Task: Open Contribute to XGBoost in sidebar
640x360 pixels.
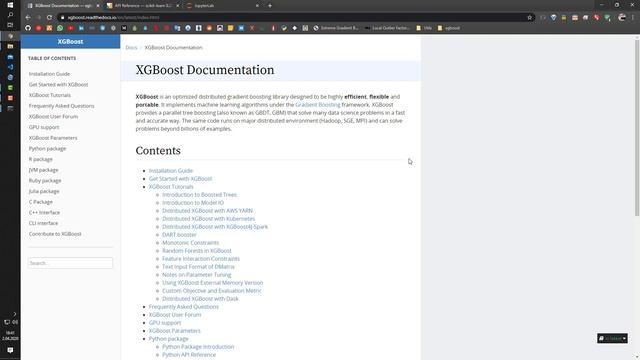Action: pos(55,234)
